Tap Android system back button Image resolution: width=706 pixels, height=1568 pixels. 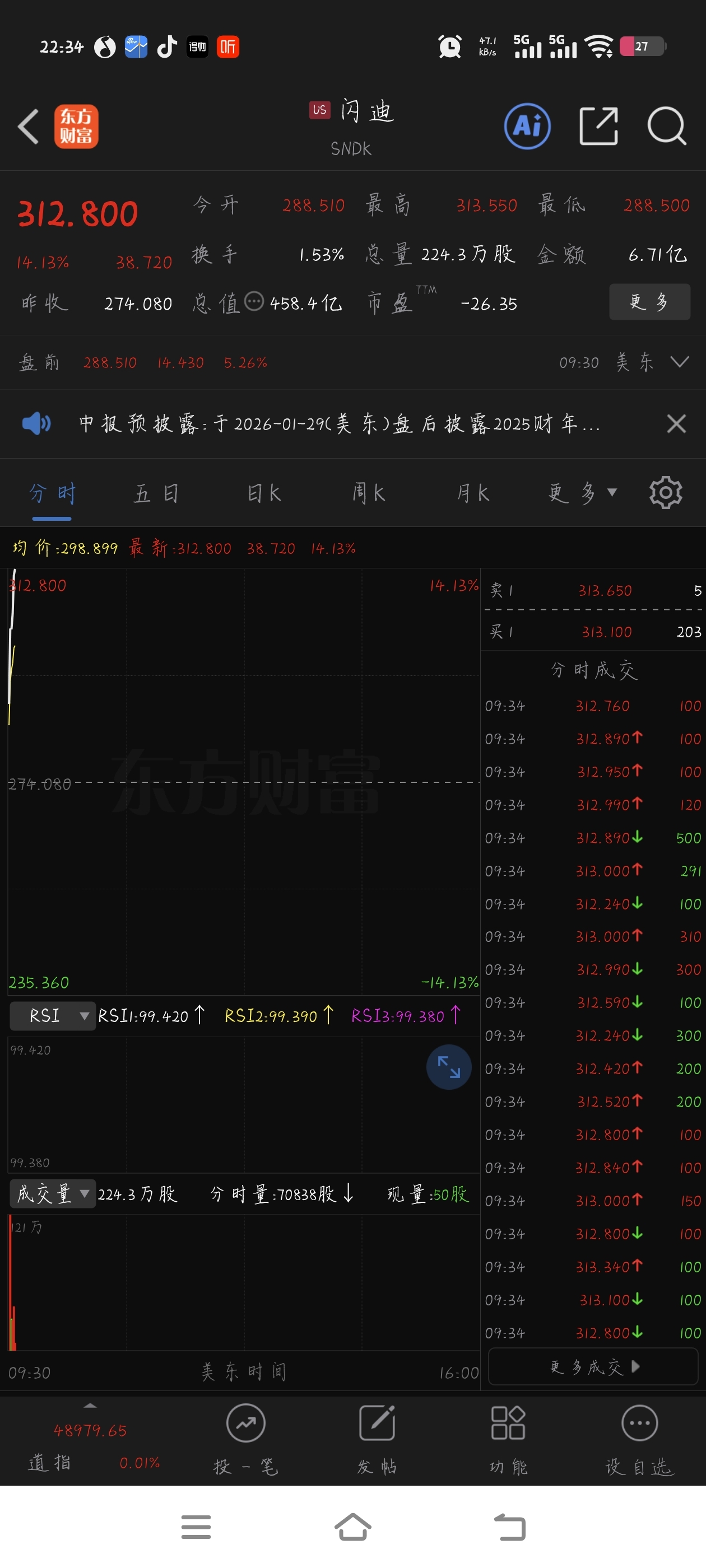click(x=509, y=1527)
